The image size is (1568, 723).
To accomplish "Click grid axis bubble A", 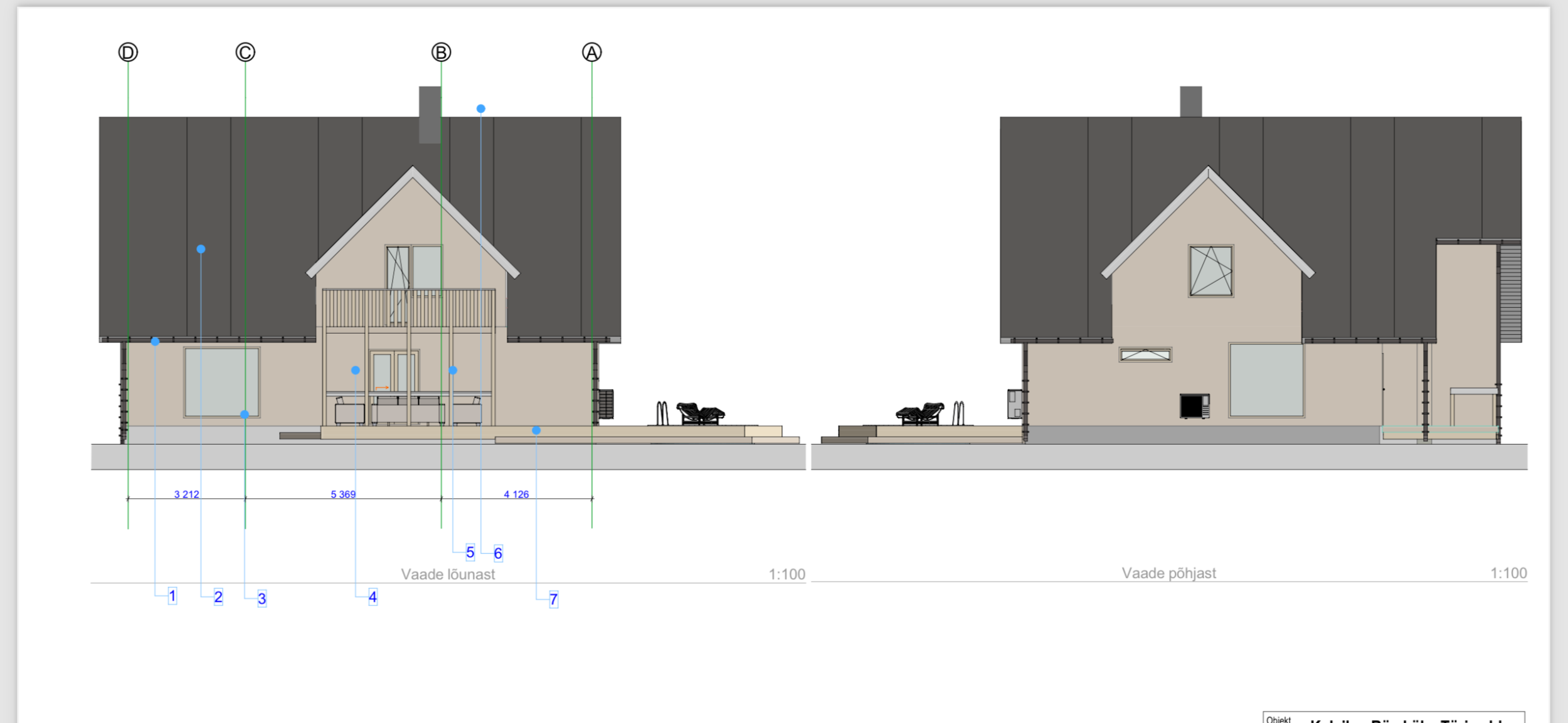I will [591, 52].
